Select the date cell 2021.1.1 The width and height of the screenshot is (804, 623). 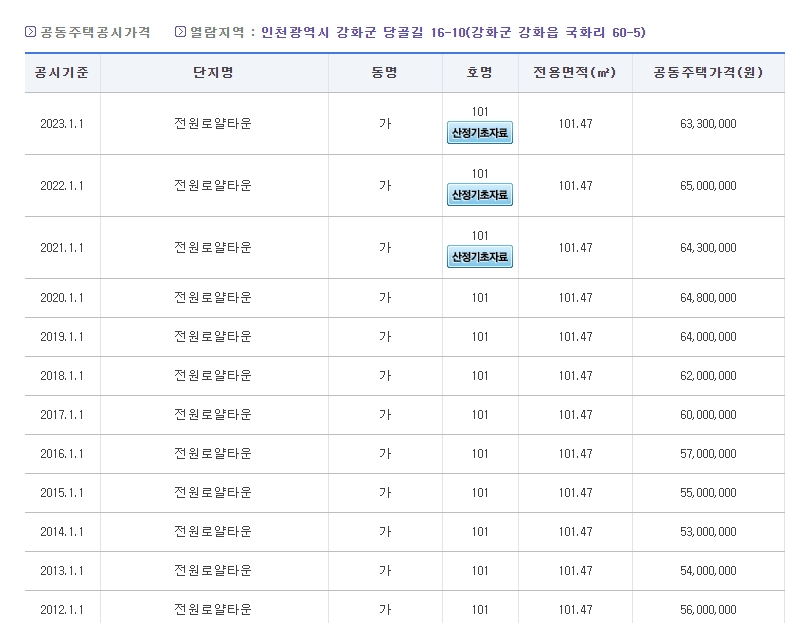62,248
